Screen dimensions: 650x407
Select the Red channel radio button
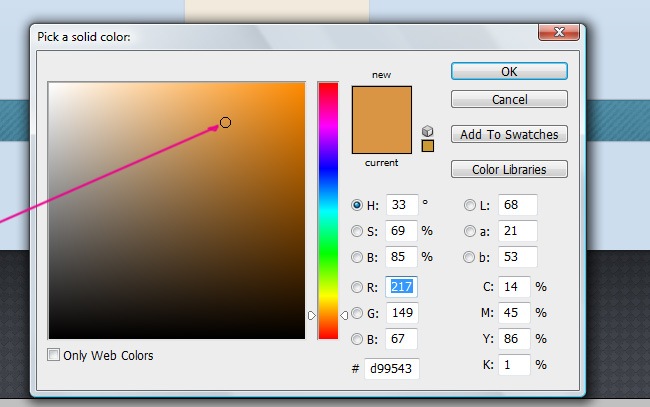[358, 288]
